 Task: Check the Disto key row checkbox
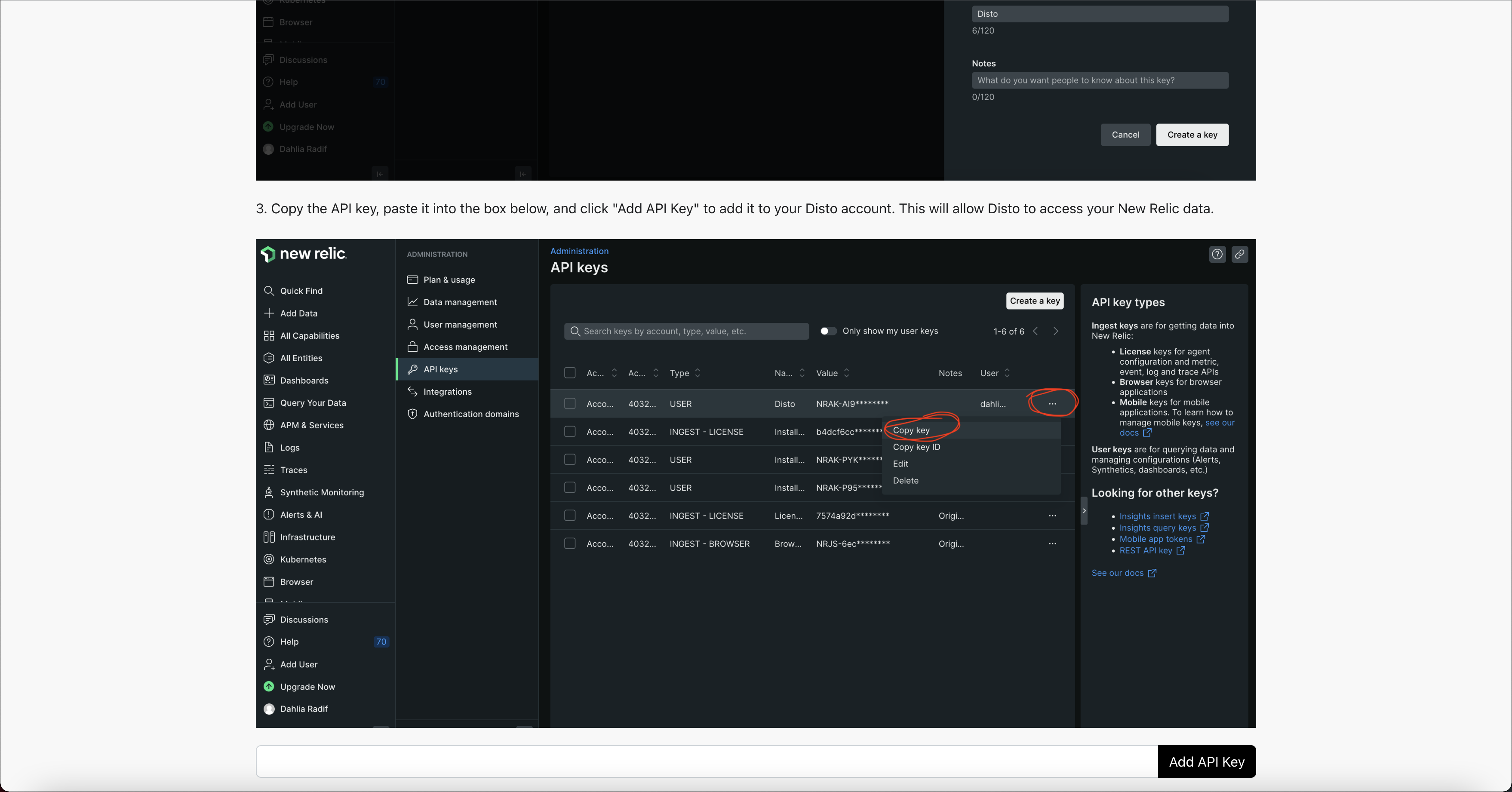pyautogui.click(x=569, y=404)
